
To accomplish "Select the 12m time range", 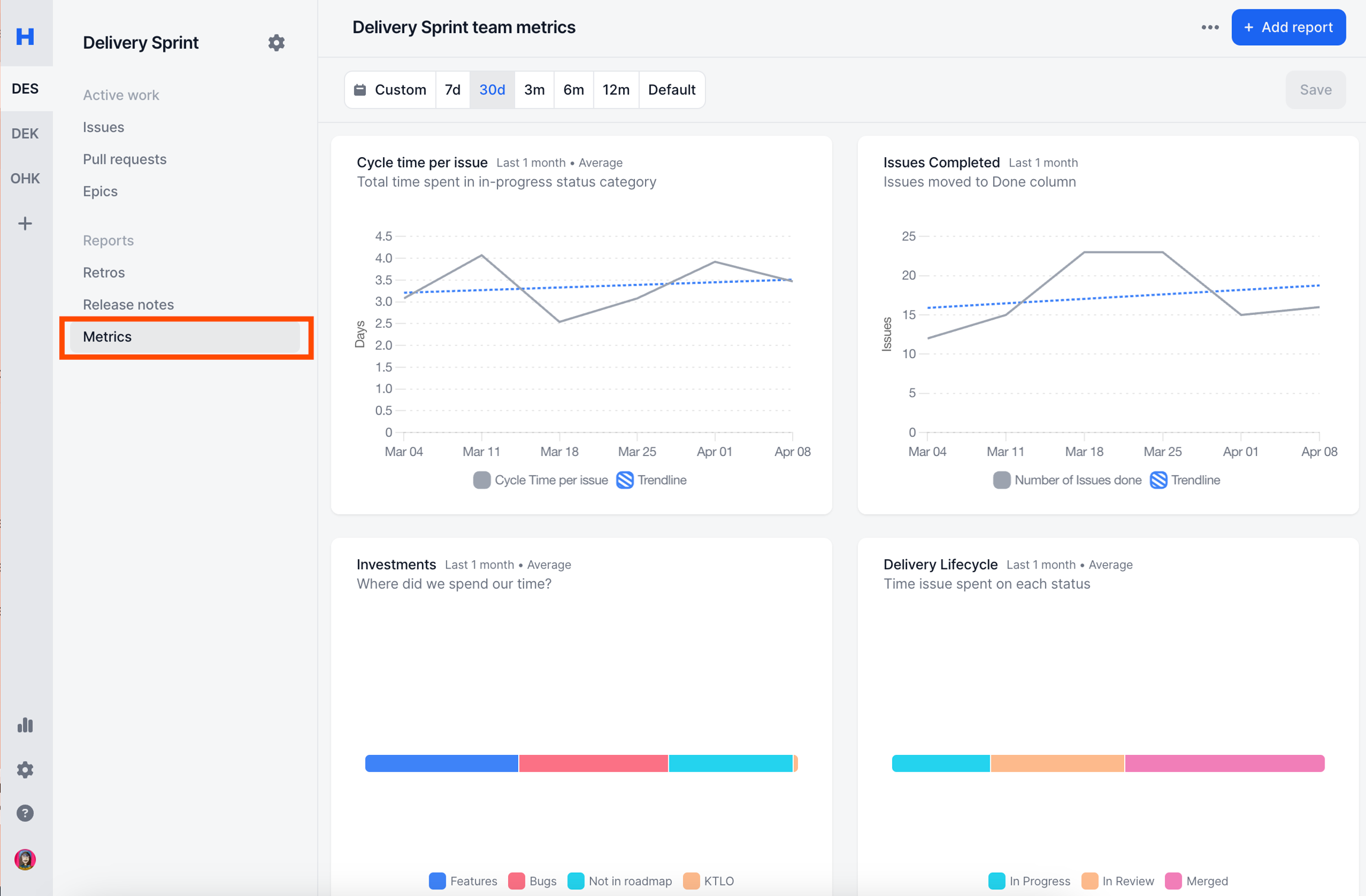I will 615,90.
